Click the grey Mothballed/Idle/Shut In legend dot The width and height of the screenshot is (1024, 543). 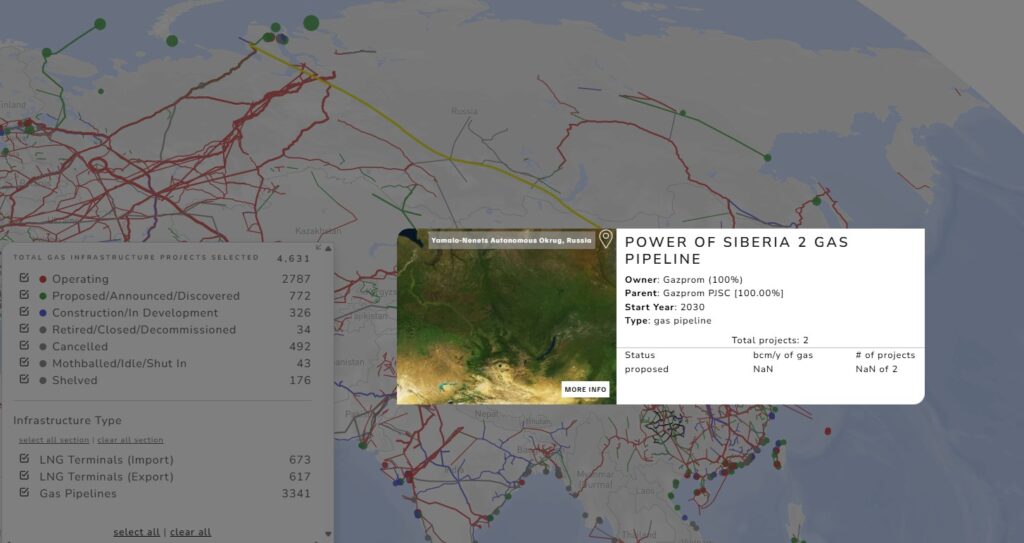43,364
